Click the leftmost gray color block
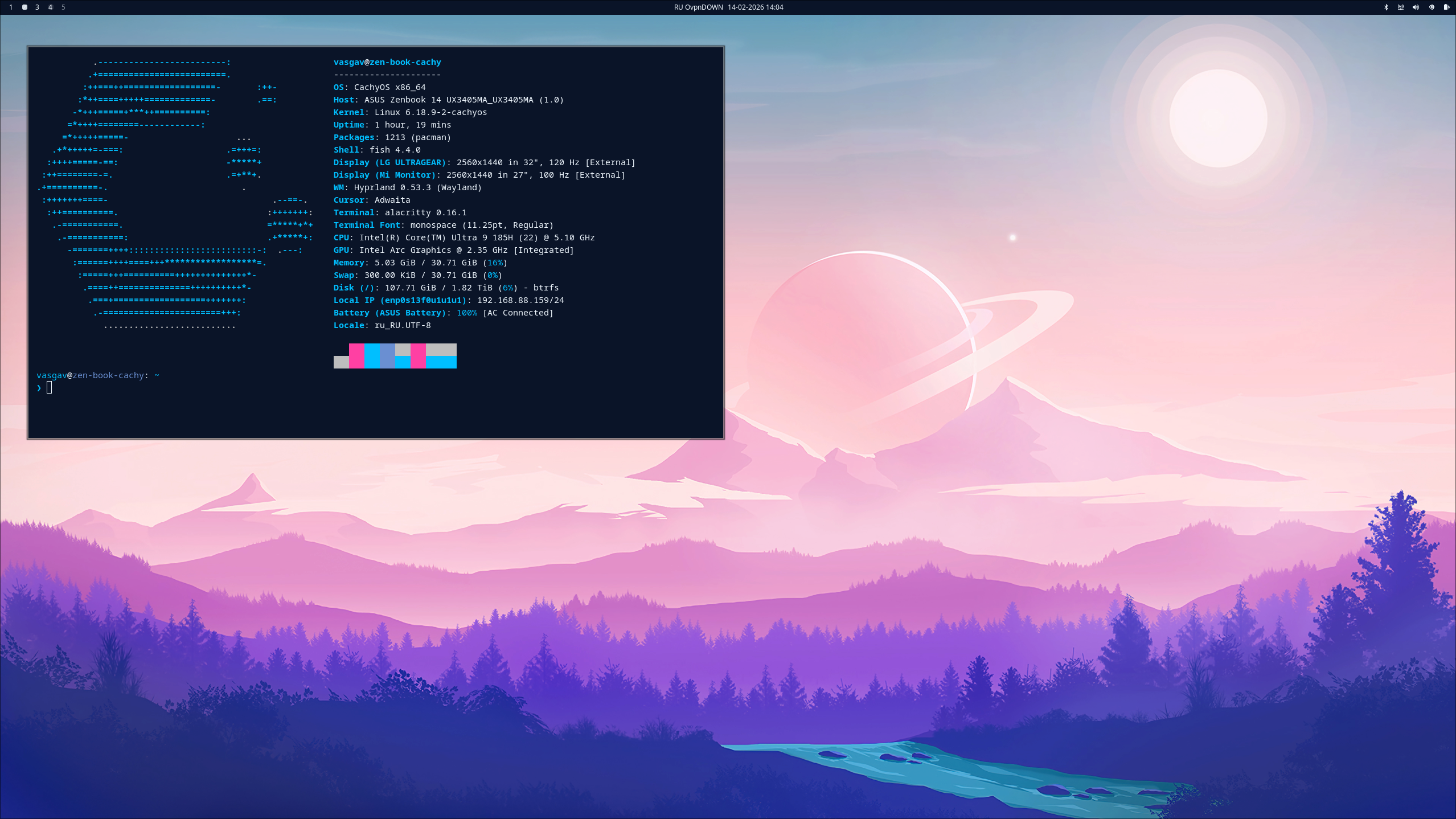1456x819 pixels. pyautogui.click(x=341, y=362)
